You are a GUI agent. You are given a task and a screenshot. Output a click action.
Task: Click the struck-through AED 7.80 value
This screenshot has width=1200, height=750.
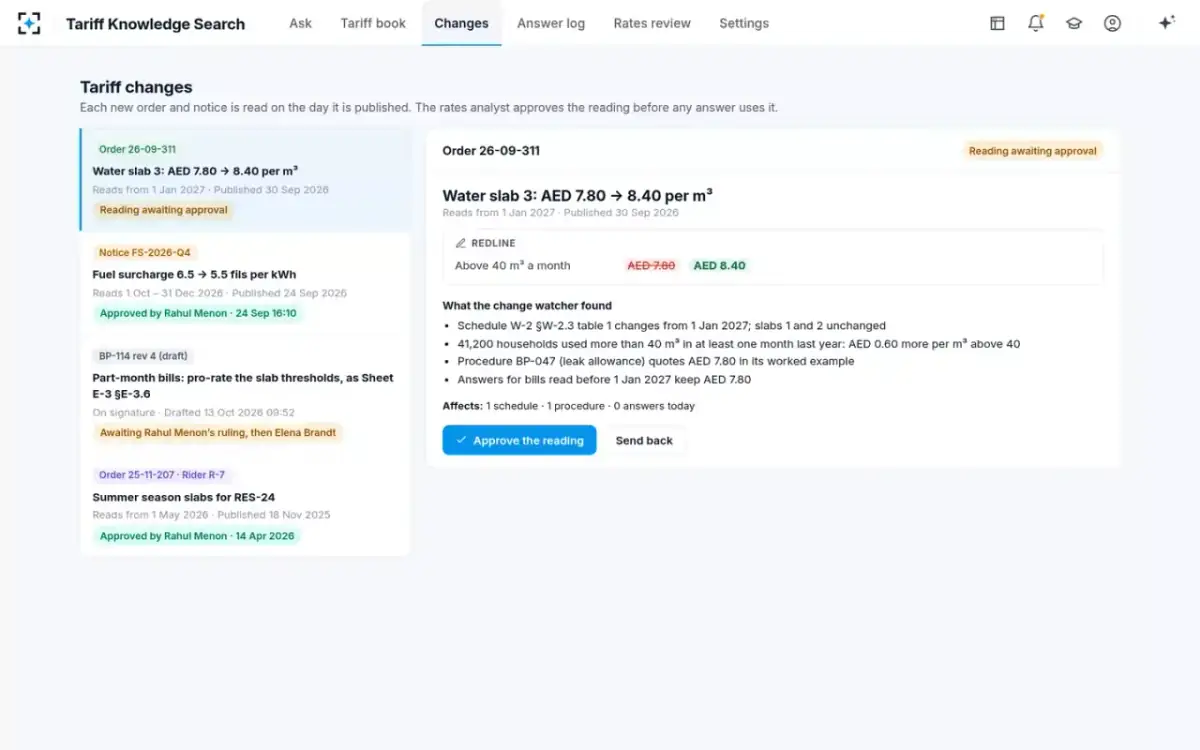pyautogui.click(x=651, y=266)
